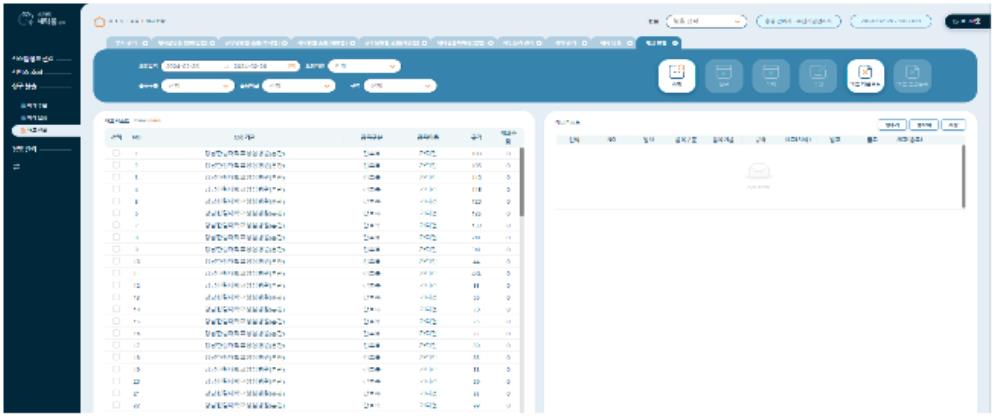Image resolution: width=994 pixels, height=416 pixels.
Task: Click the dimmed button just before the orange-X document button
Action: point(818,76)
